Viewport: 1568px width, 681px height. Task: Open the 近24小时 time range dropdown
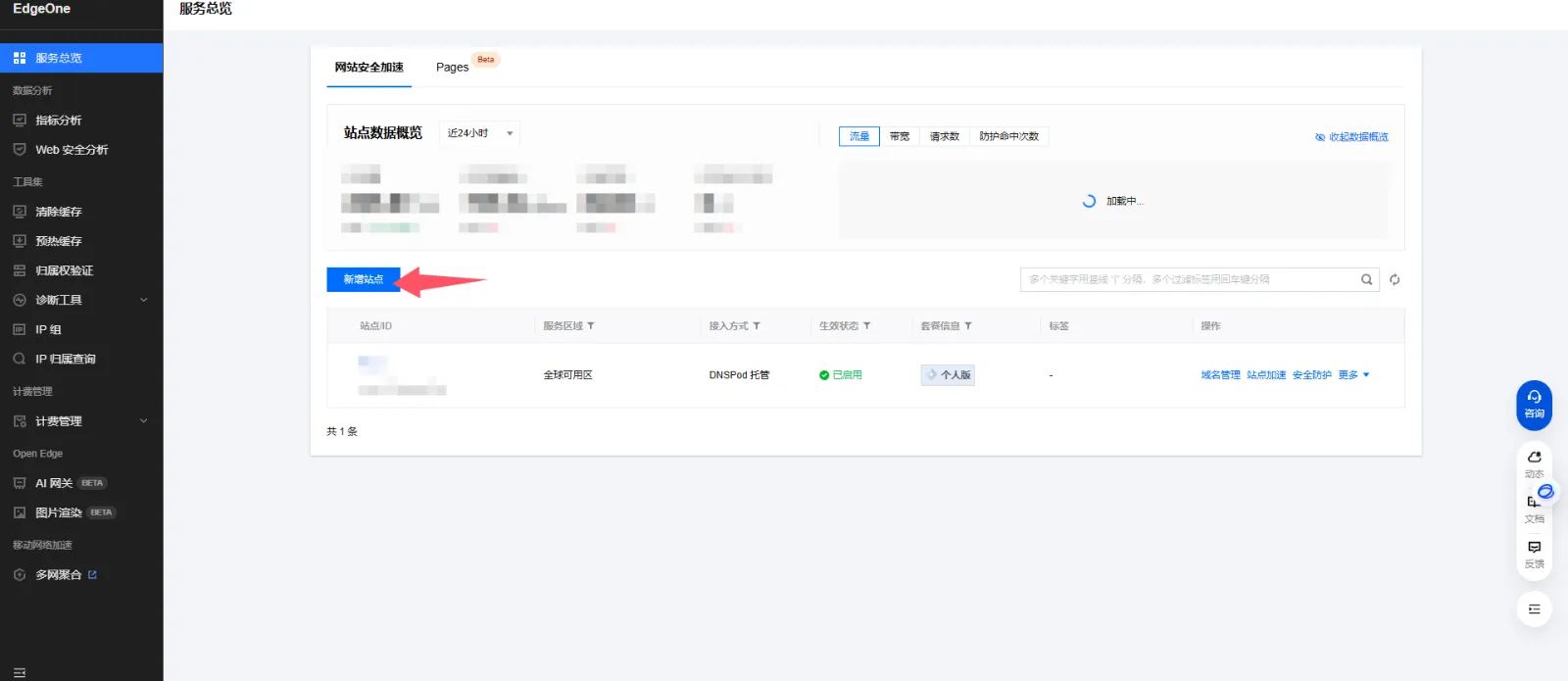[x=480, y=133]
